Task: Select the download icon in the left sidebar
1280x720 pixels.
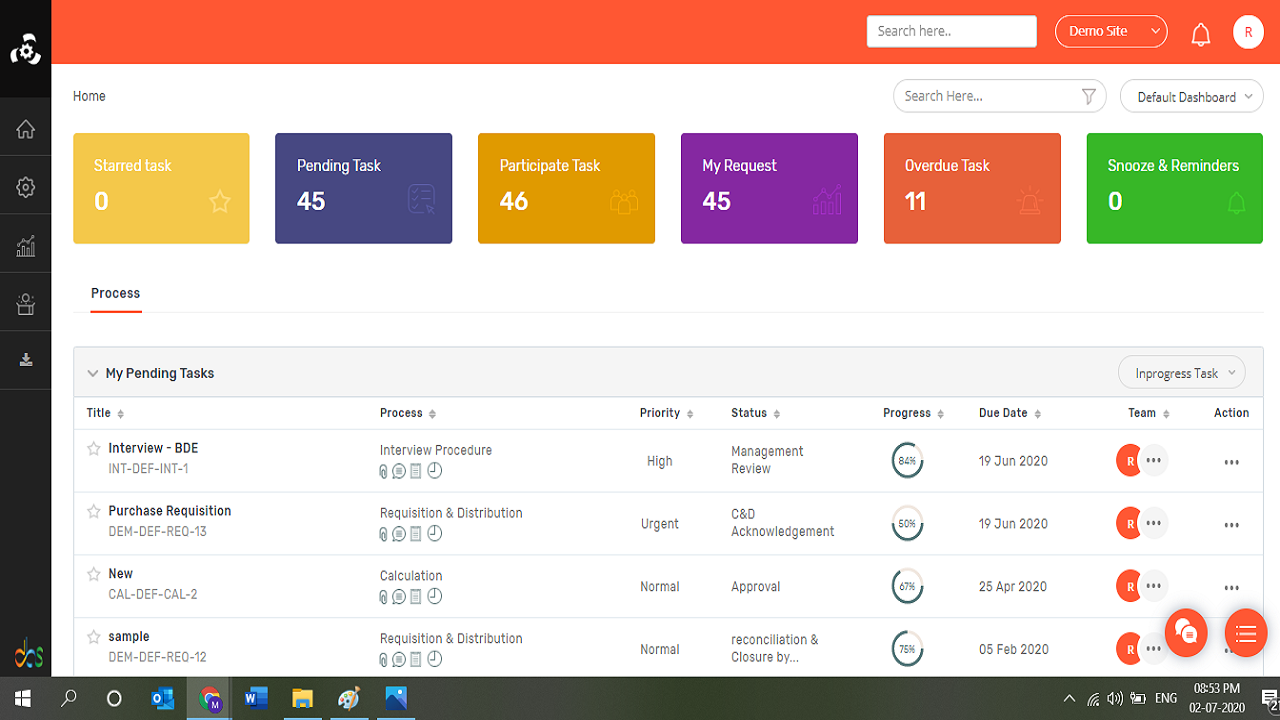Action: [x=25, y=360]
